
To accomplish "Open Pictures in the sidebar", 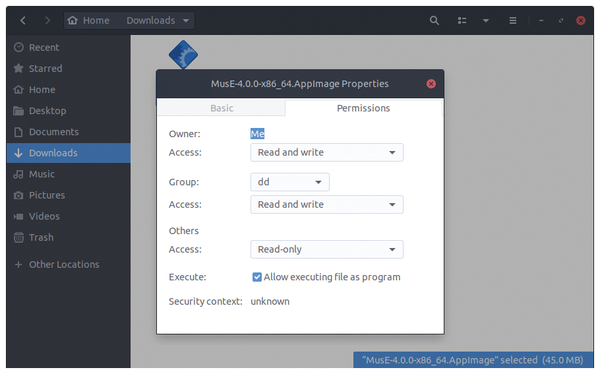I will [68, 195].
